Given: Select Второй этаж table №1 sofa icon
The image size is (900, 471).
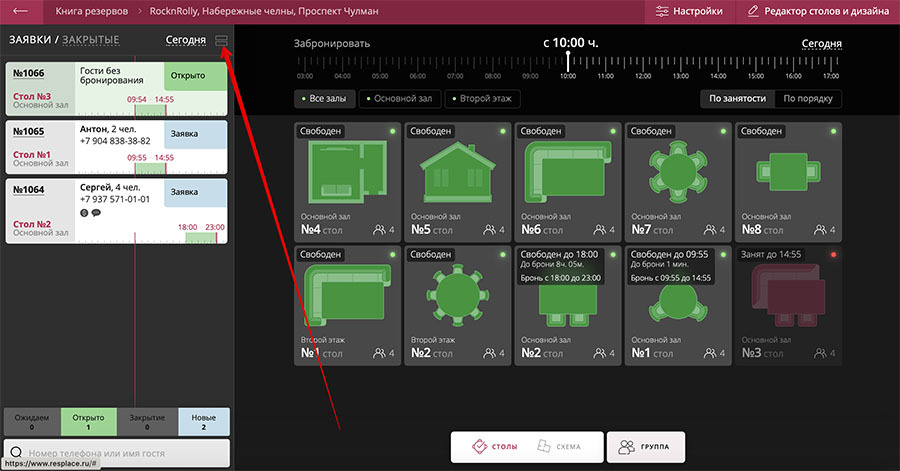Looking at the screenshot, I should click(x=347, y=295).
